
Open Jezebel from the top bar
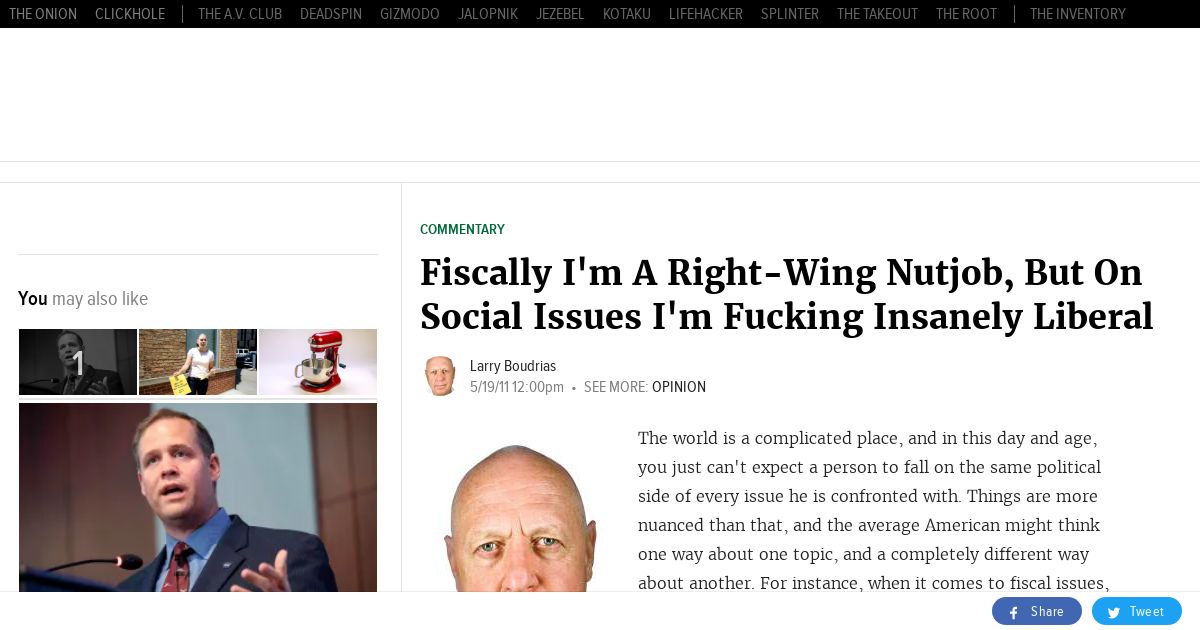click(560, 14)
